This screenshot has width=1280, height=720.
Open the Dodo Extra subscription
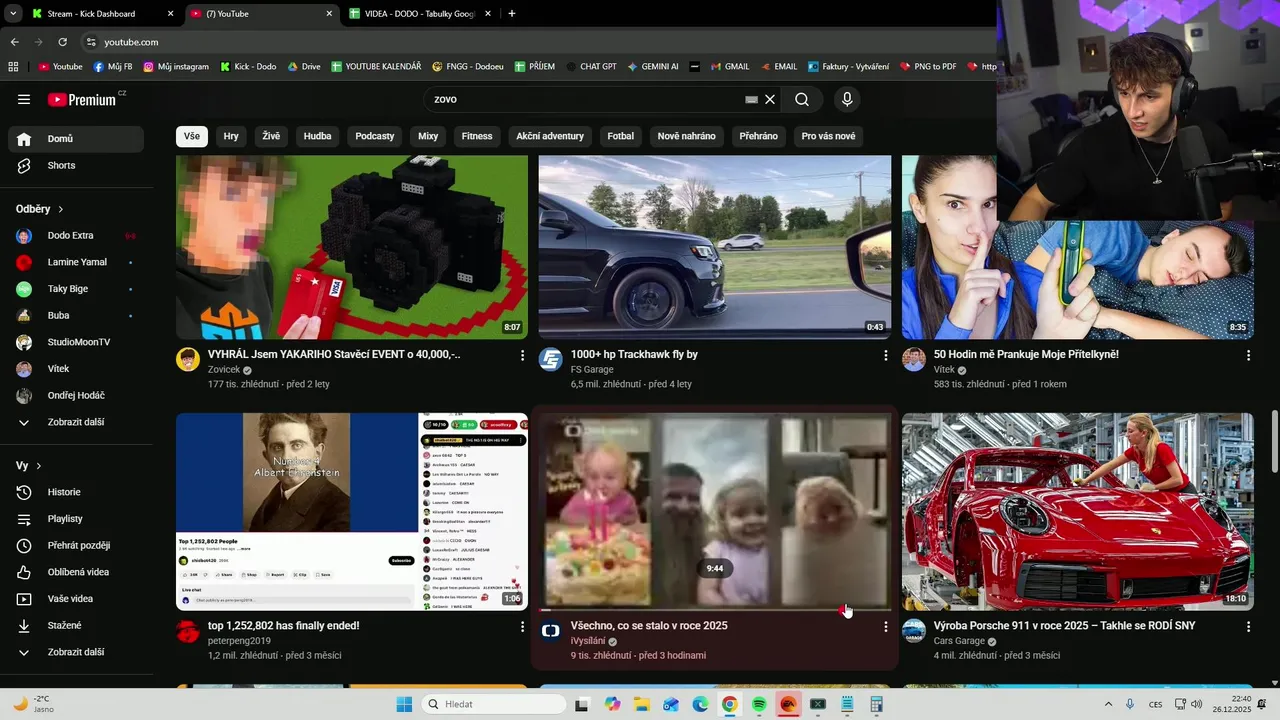(x=76, y=236)
